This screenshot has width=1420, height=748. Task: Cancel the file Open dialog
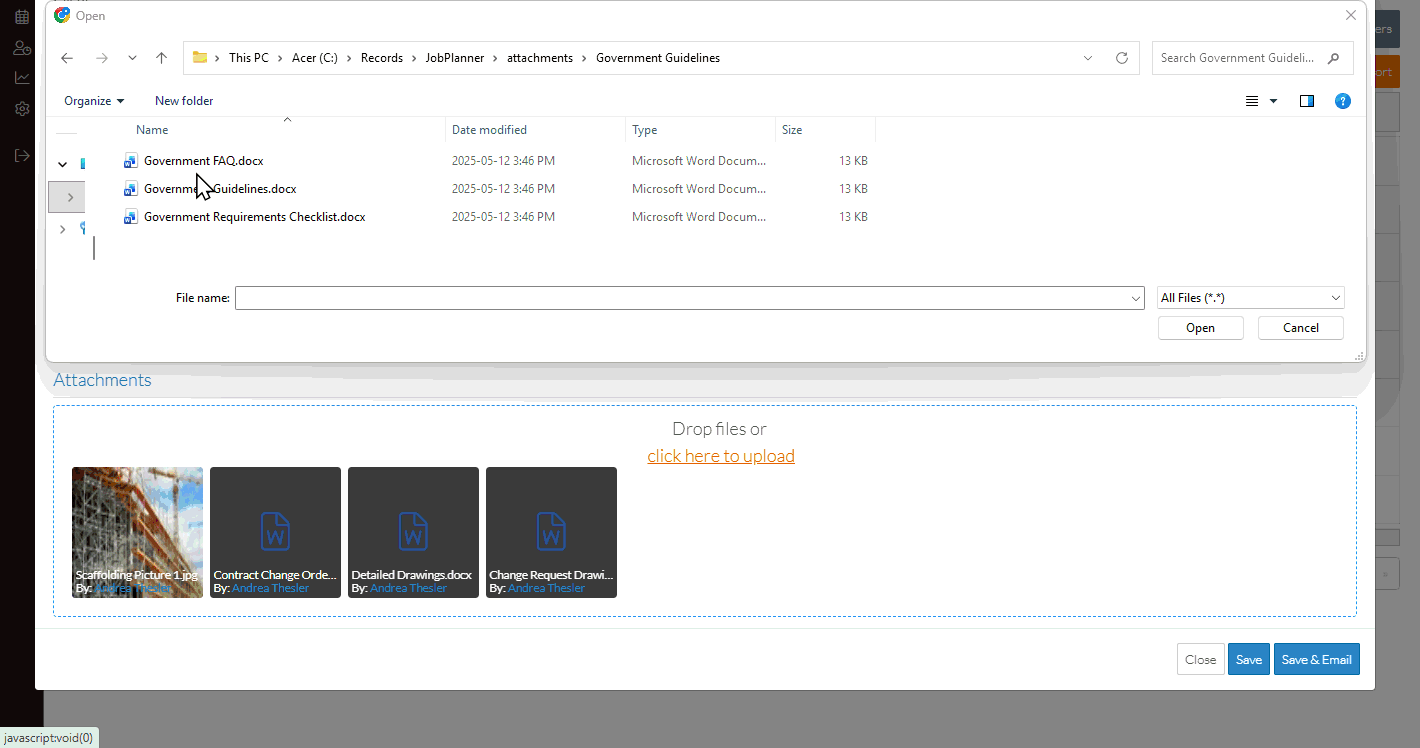tap(1301, 328)
